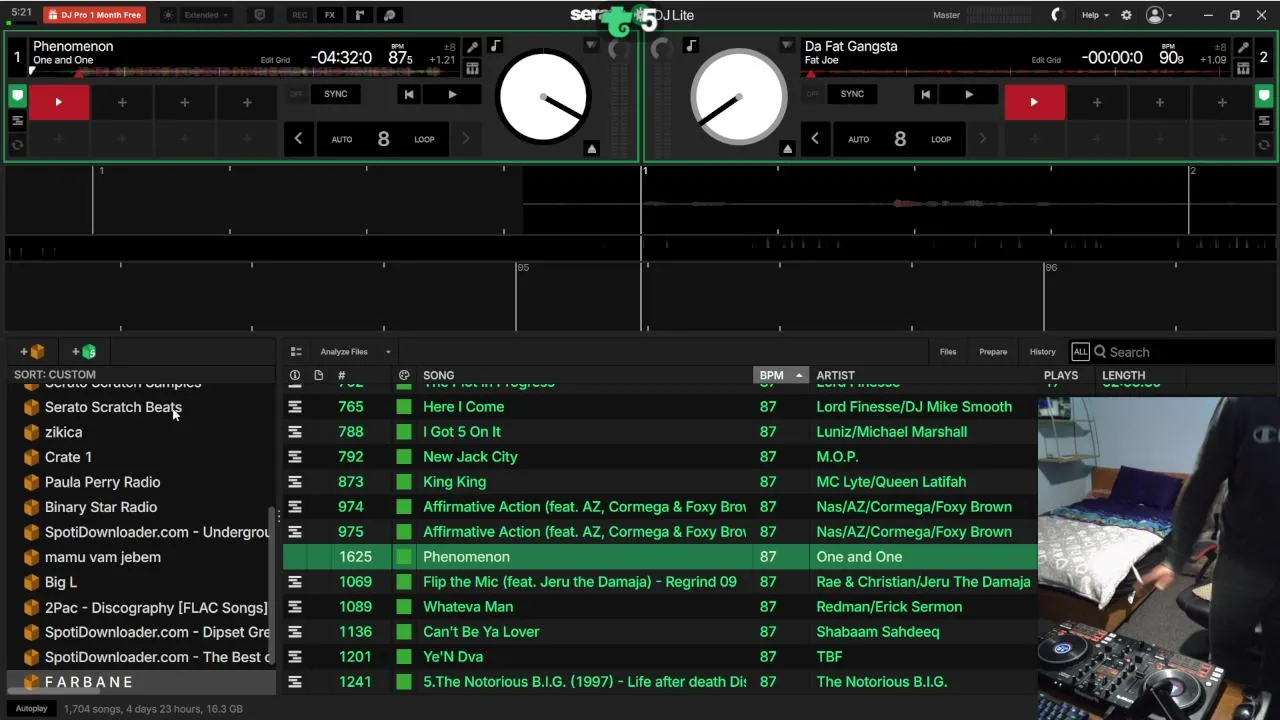This screenshot has width=1280, height=720.
Task: Toggle the light/dark theme sun icon
Action: (x=168, y=15)
